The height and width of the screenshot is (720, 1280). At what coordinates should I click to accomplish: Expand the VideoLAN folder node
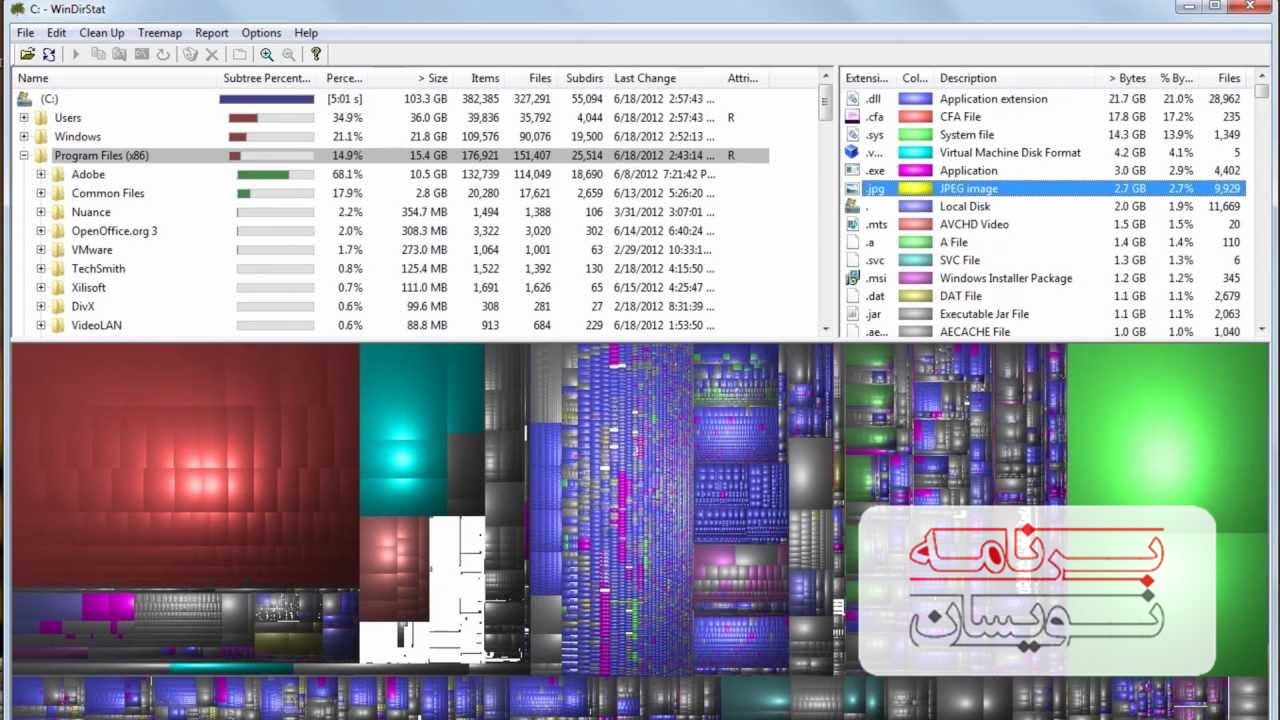point(41,325)
